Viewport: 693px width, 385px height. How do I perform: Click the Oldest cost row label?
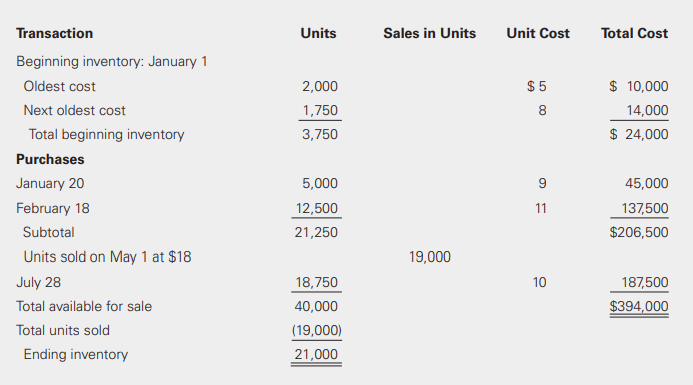pos(59,86)
